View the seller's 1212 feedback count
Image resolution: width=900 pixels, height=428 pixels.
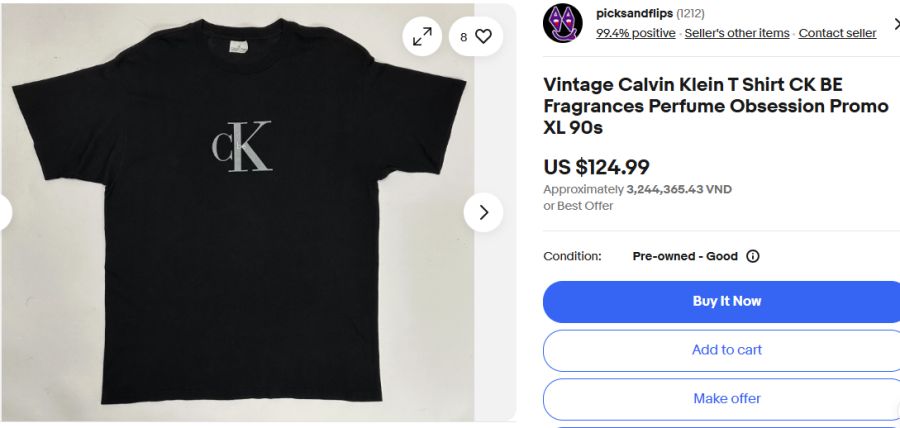click(x=691, y=13)
